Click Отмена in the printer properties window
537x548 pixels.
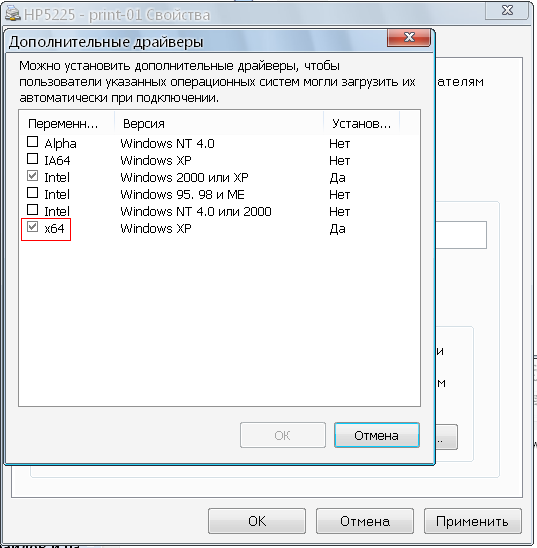tap(365, 521)
